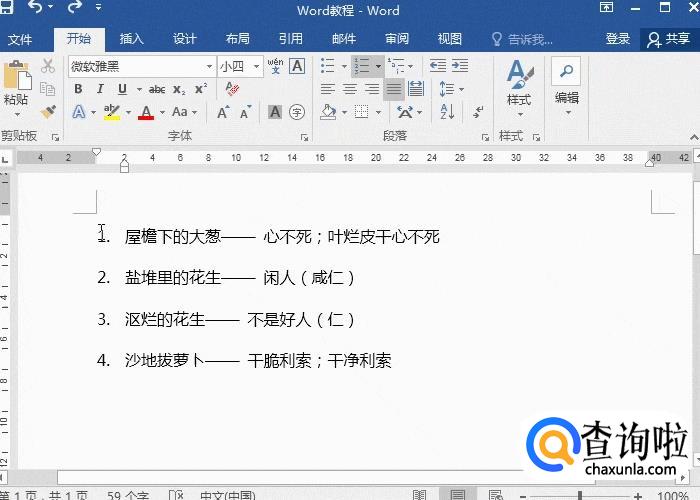This screenshot has height=500, width=700.
Task: Click the Save disk icon
Action: tap(6, 6)
